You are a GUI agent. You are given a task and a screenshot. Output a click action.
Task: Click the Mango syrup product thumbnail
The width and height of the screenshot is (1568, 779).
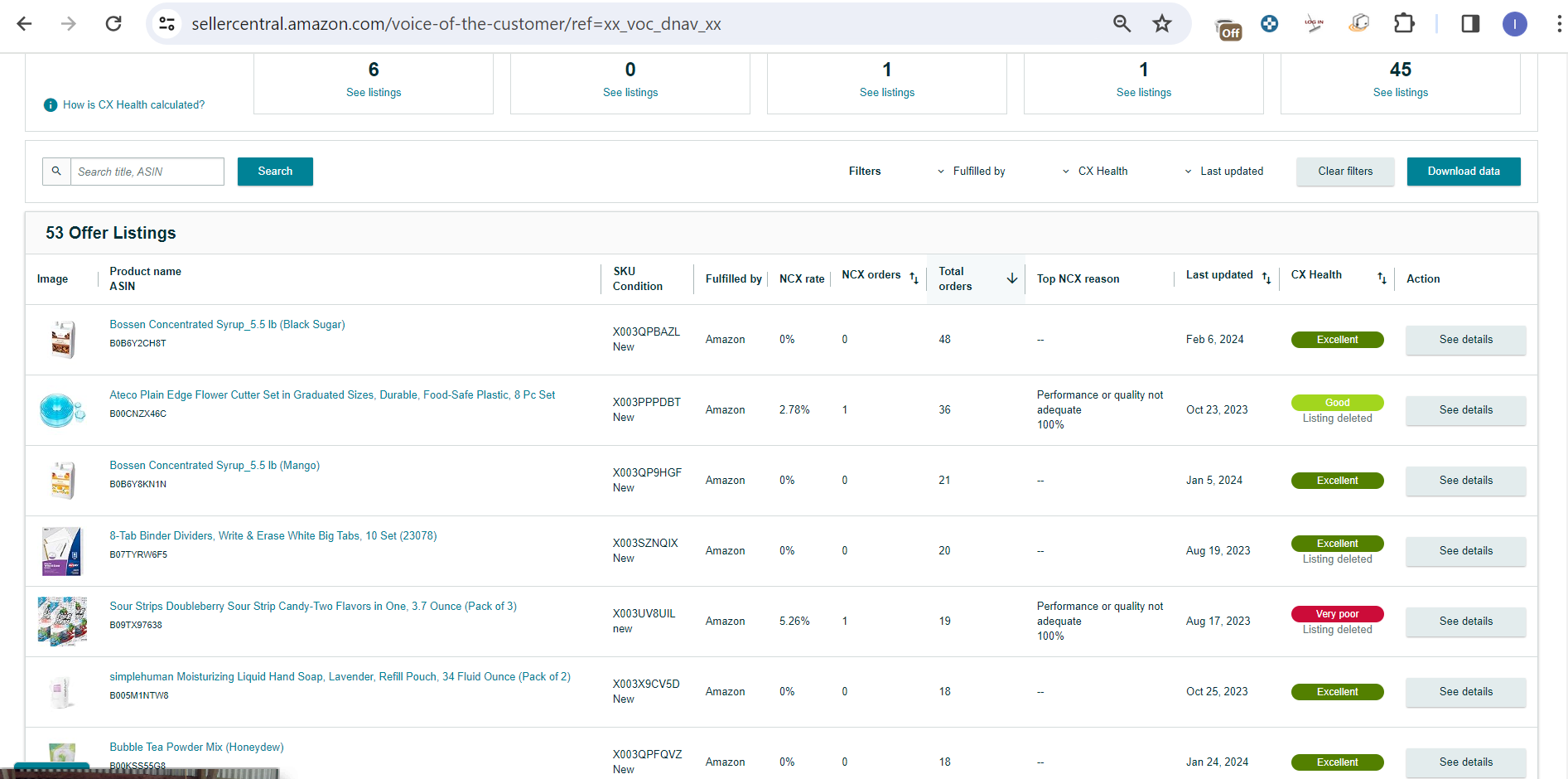62,481
